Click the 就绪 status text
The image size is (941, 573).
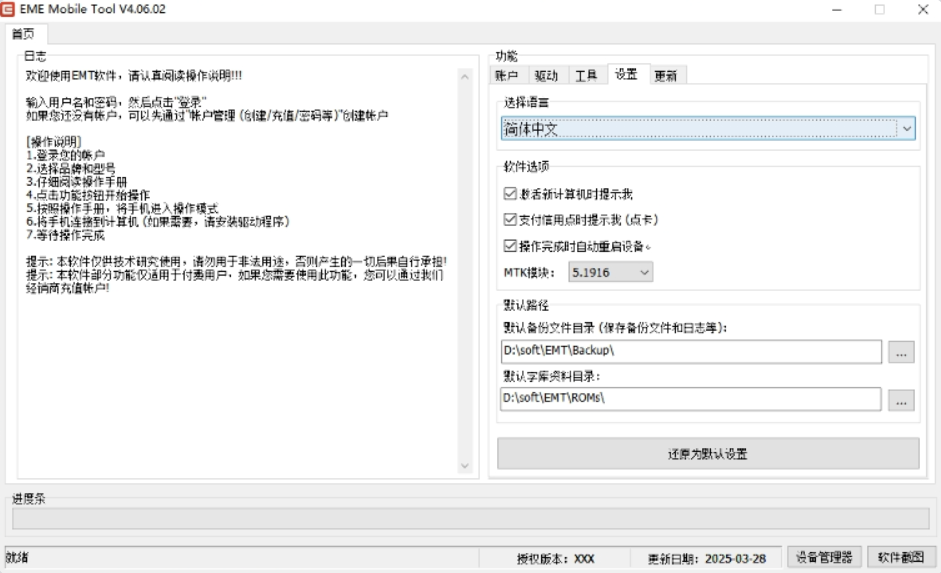pyautogui.click(x=17, y=557)
